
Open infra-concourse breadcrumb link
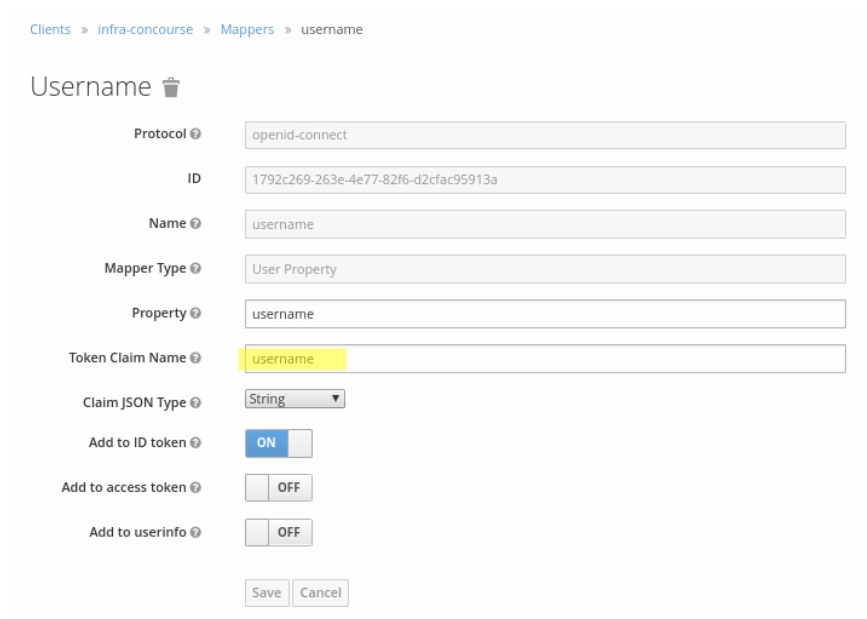coord(145,29)
